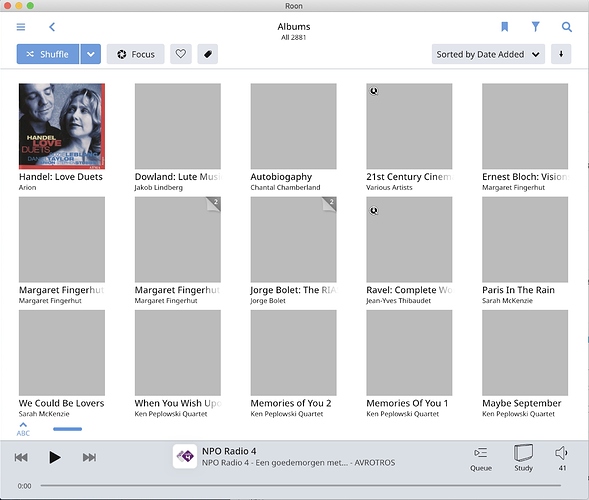Click the Chantal Chamberland artist link

pyautogui.click(x=285, y=187)
